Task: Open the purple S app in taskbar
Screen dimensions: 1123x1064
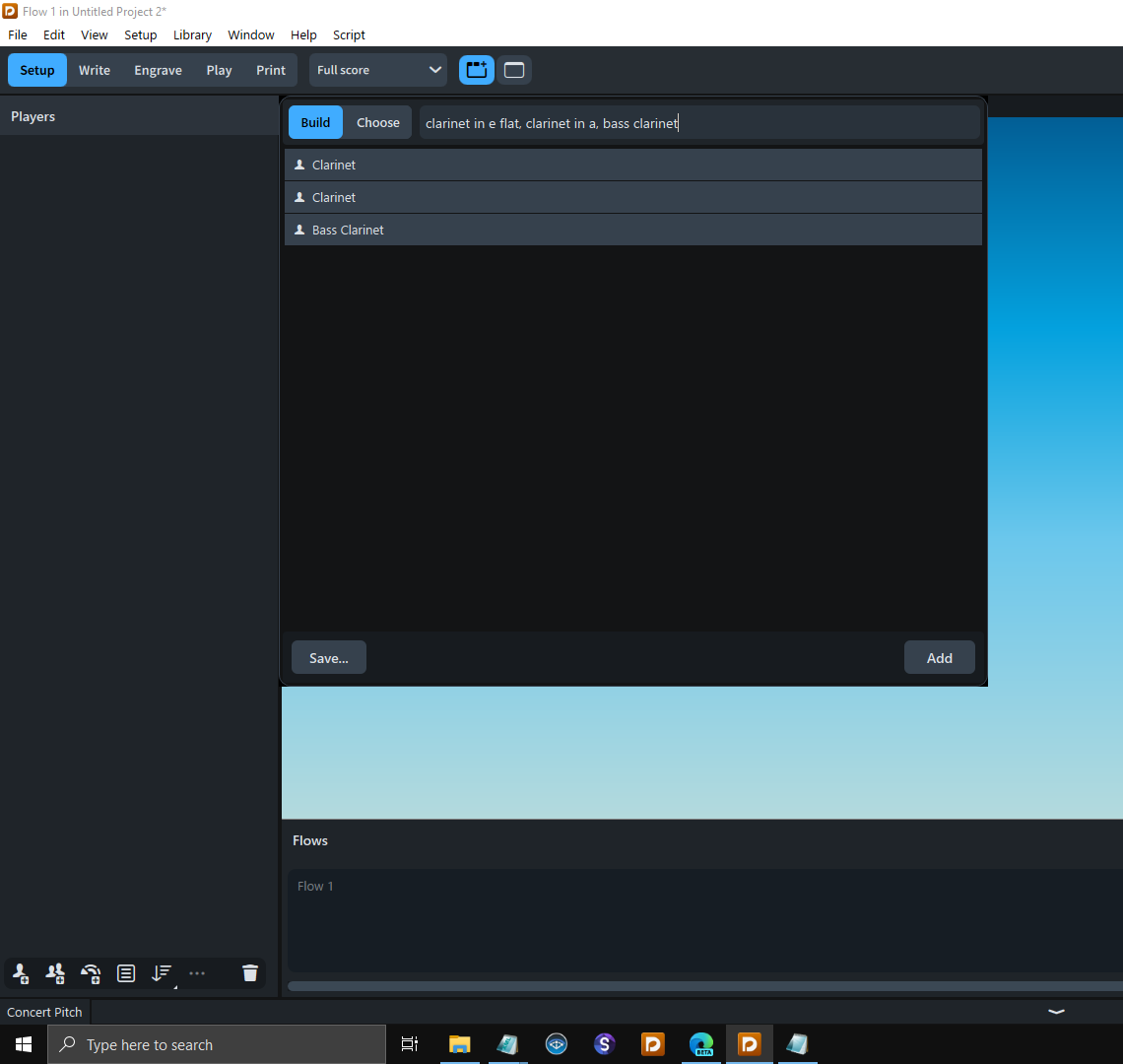Action: 605,1044
